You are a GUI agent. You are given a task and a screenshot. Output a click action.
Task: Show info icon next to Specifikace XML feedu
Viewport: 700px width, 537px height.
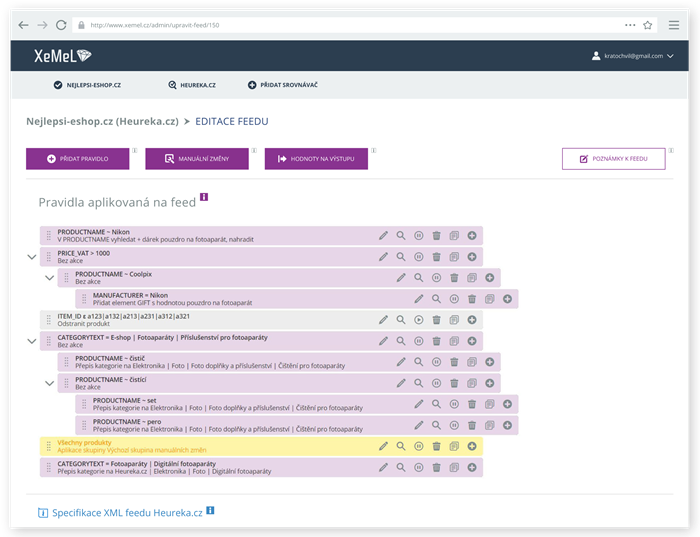click(x=210, y=510)
